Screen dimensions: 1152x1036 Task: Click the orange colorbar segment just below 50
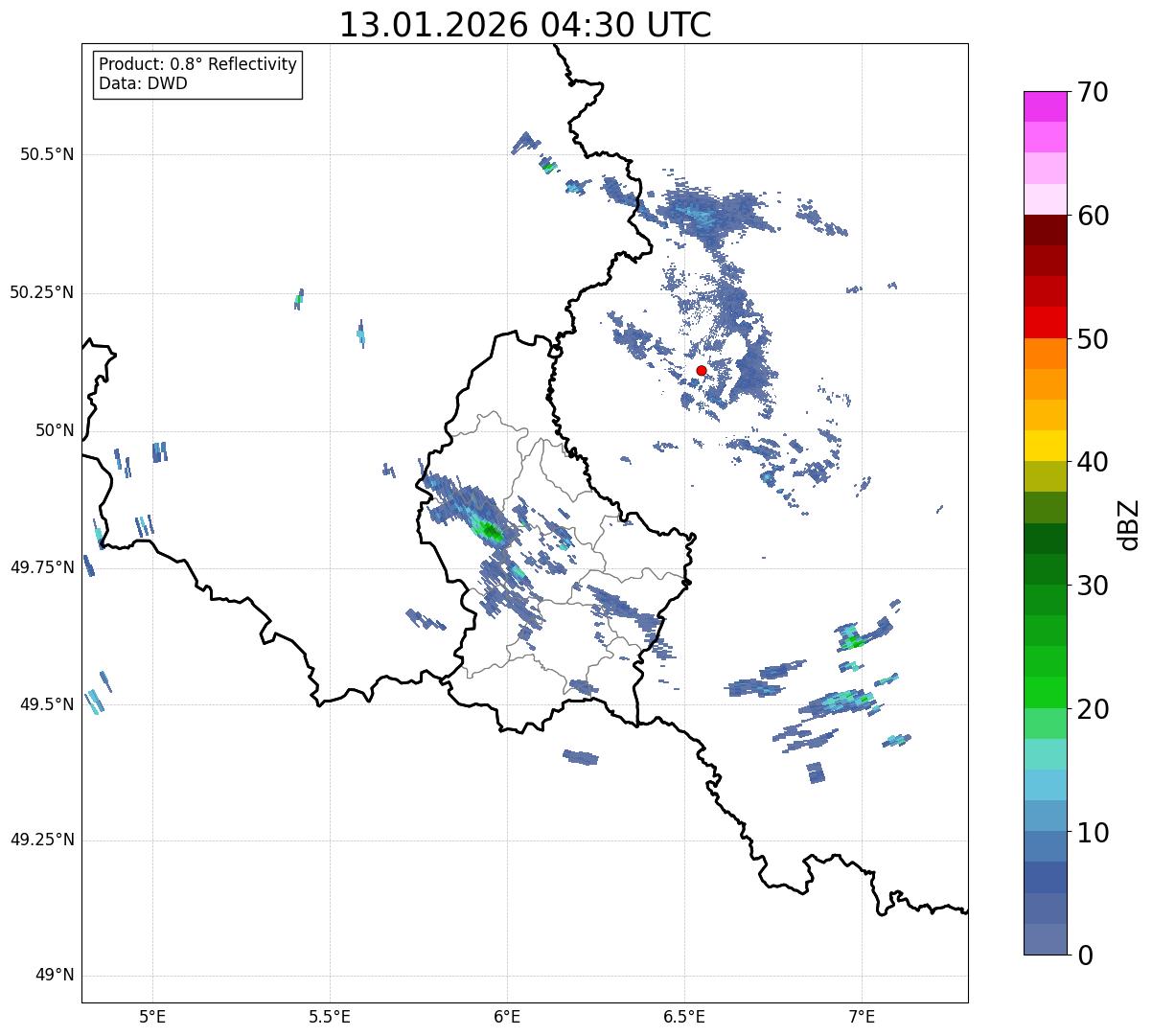tap(1046, 353)
